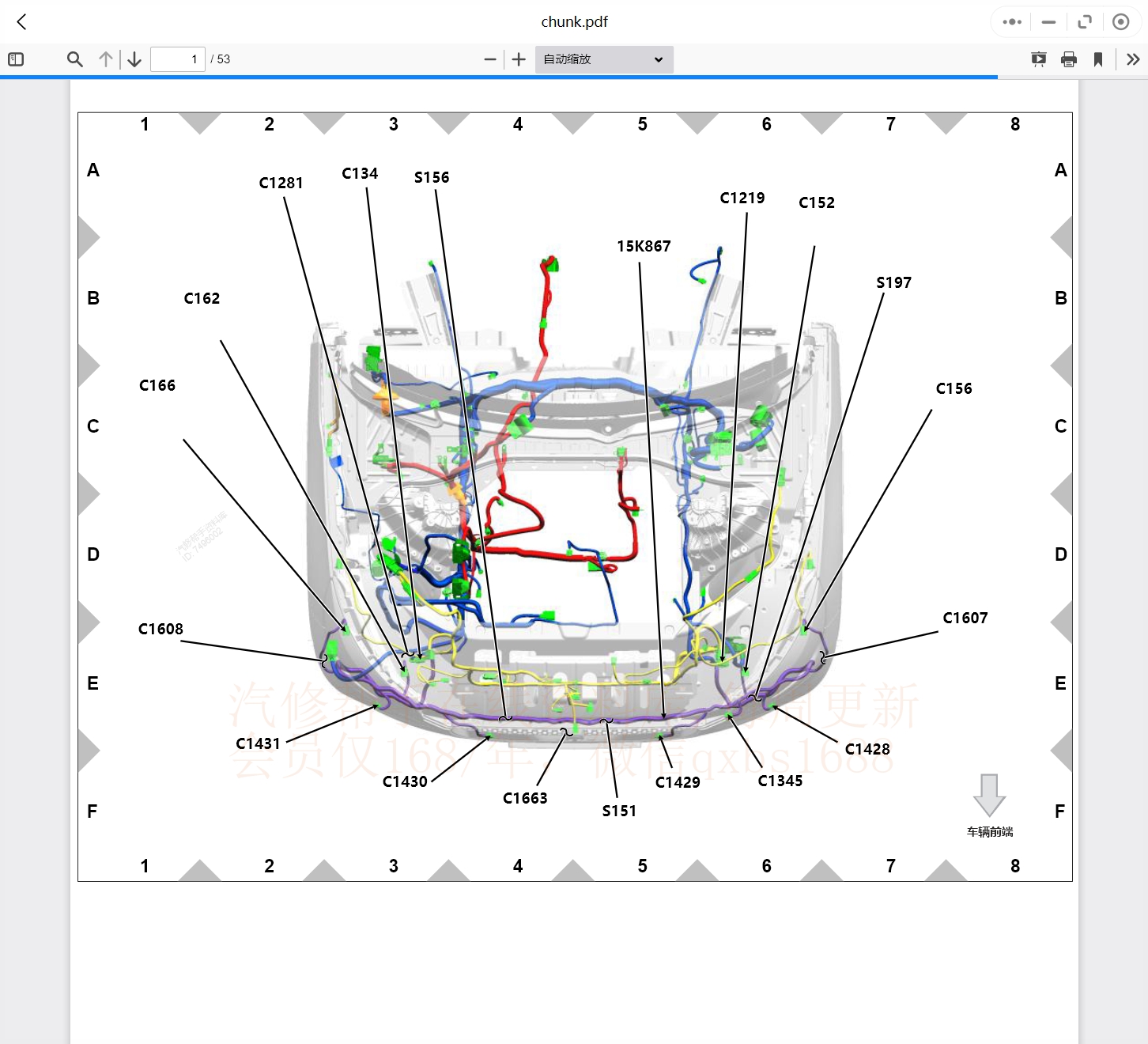The width and height of the screenshot is (1148, 1044).
Task: Click the chunk.pdf title
Action: pyautogui.click(x=574, y=22)
